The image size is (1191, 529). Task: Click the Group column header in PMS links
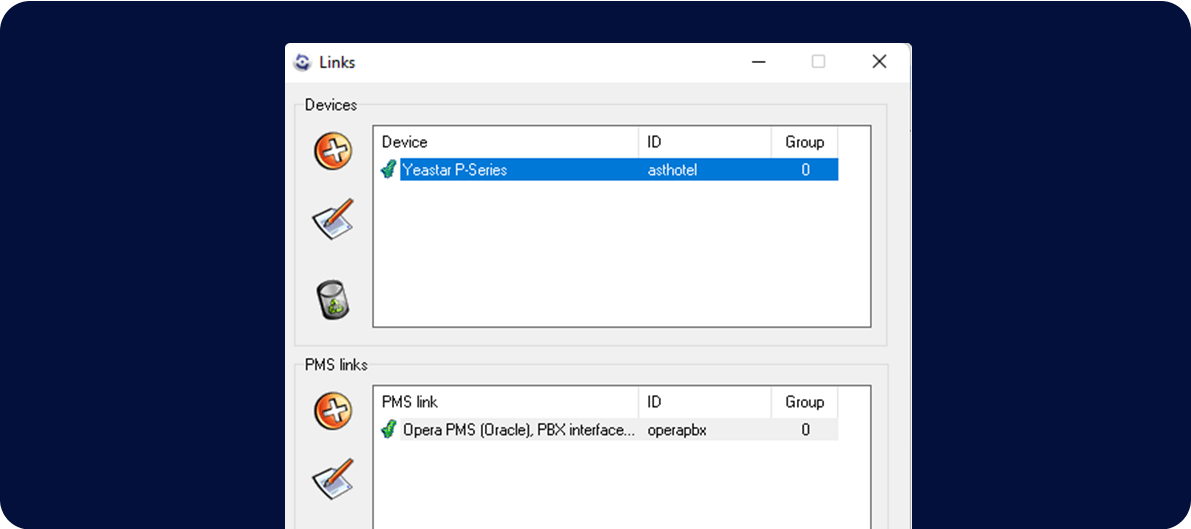tap(804, 402)
